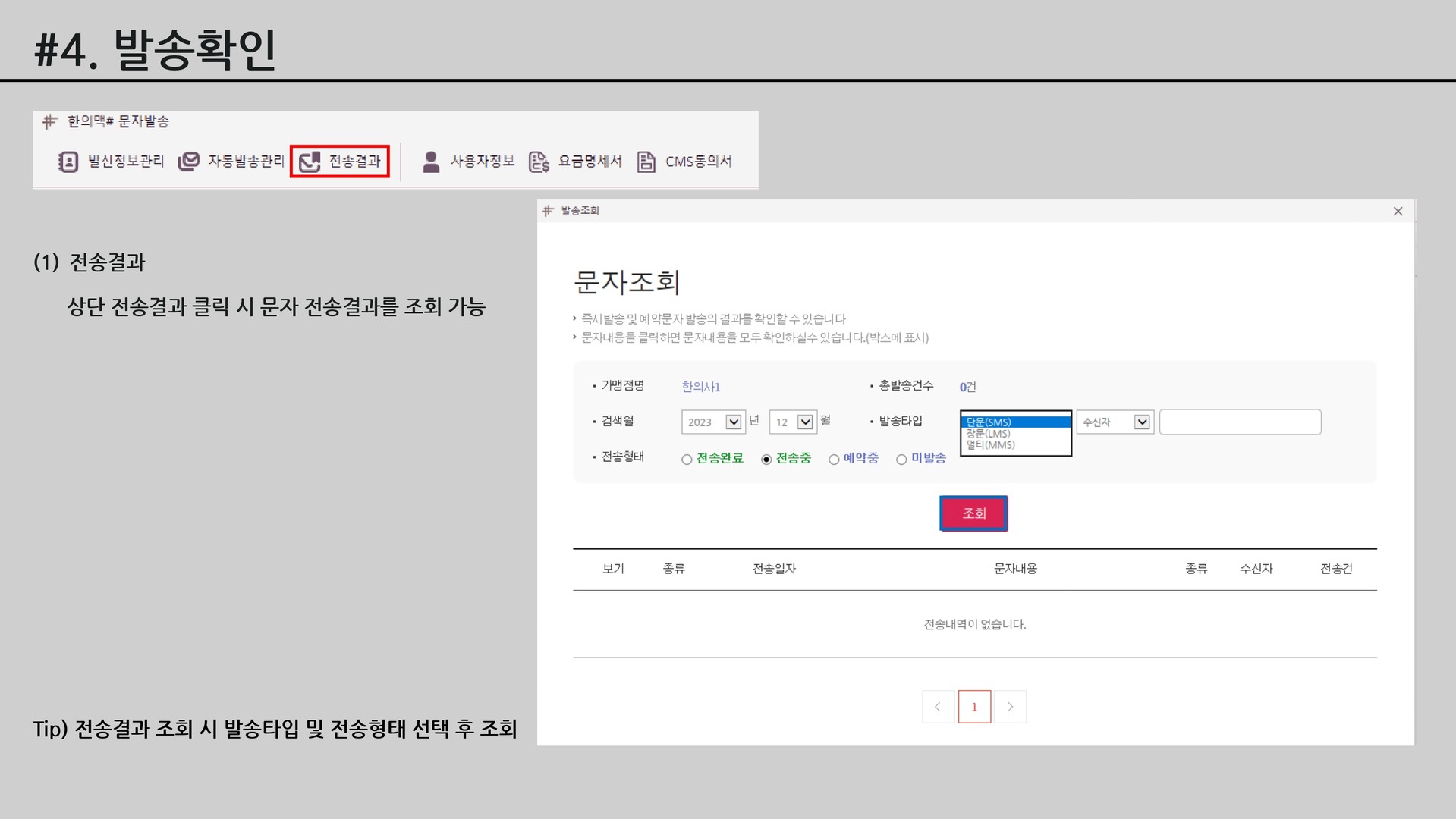1456x819 pixels.
Task: Click the 발송조회 window title icon
Action: tap(549, 211)
